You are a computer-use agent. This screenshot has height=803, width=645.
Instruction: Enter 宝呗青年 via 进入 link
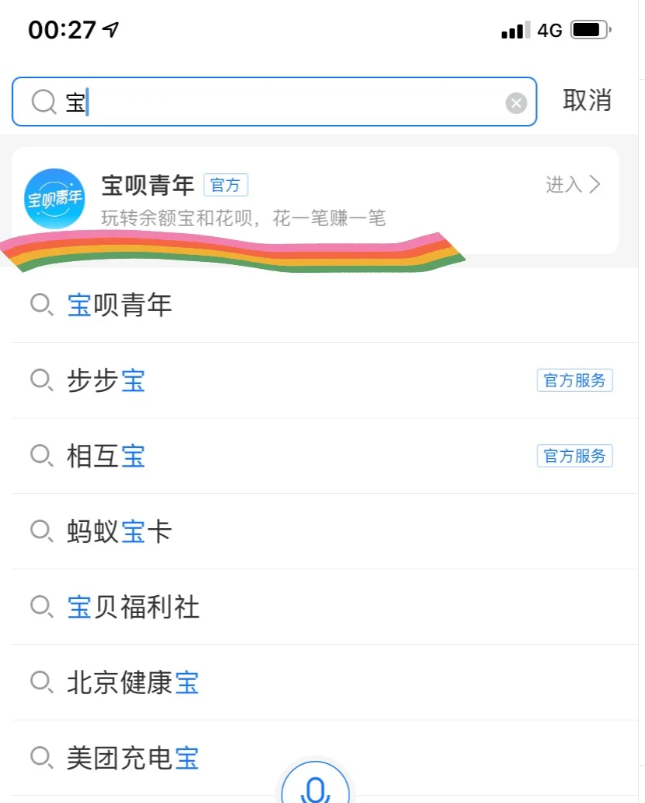pos(573,184)
